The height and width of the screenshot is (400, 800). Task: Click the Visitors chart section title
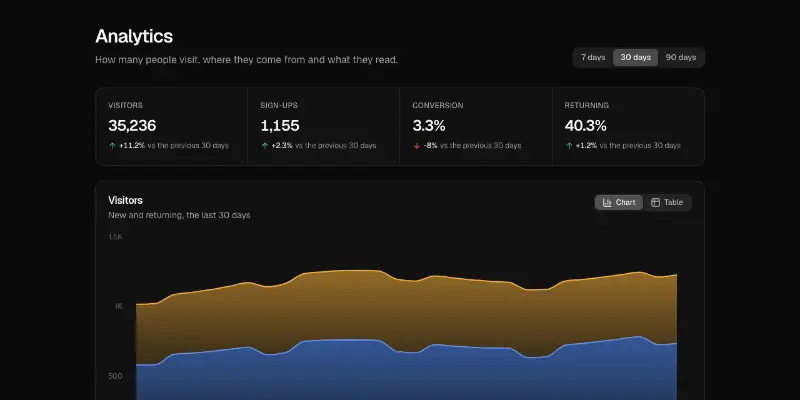pyautogui.click(x=126, y=201)
